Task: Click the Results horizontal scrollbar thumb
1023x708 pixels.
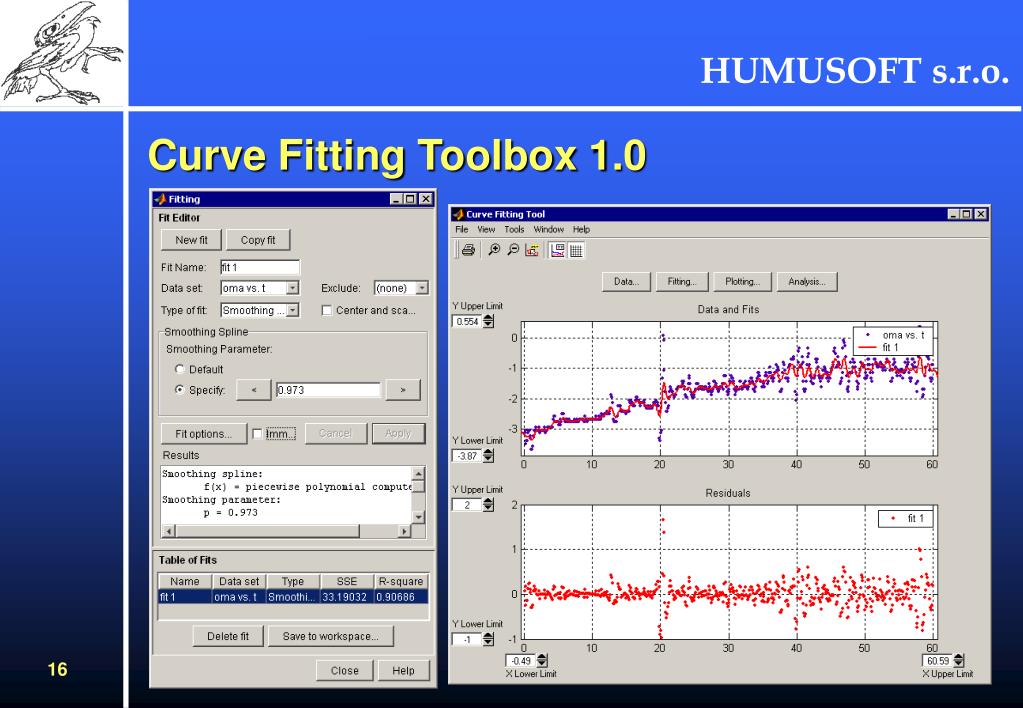Action: (x=267, y=531)
